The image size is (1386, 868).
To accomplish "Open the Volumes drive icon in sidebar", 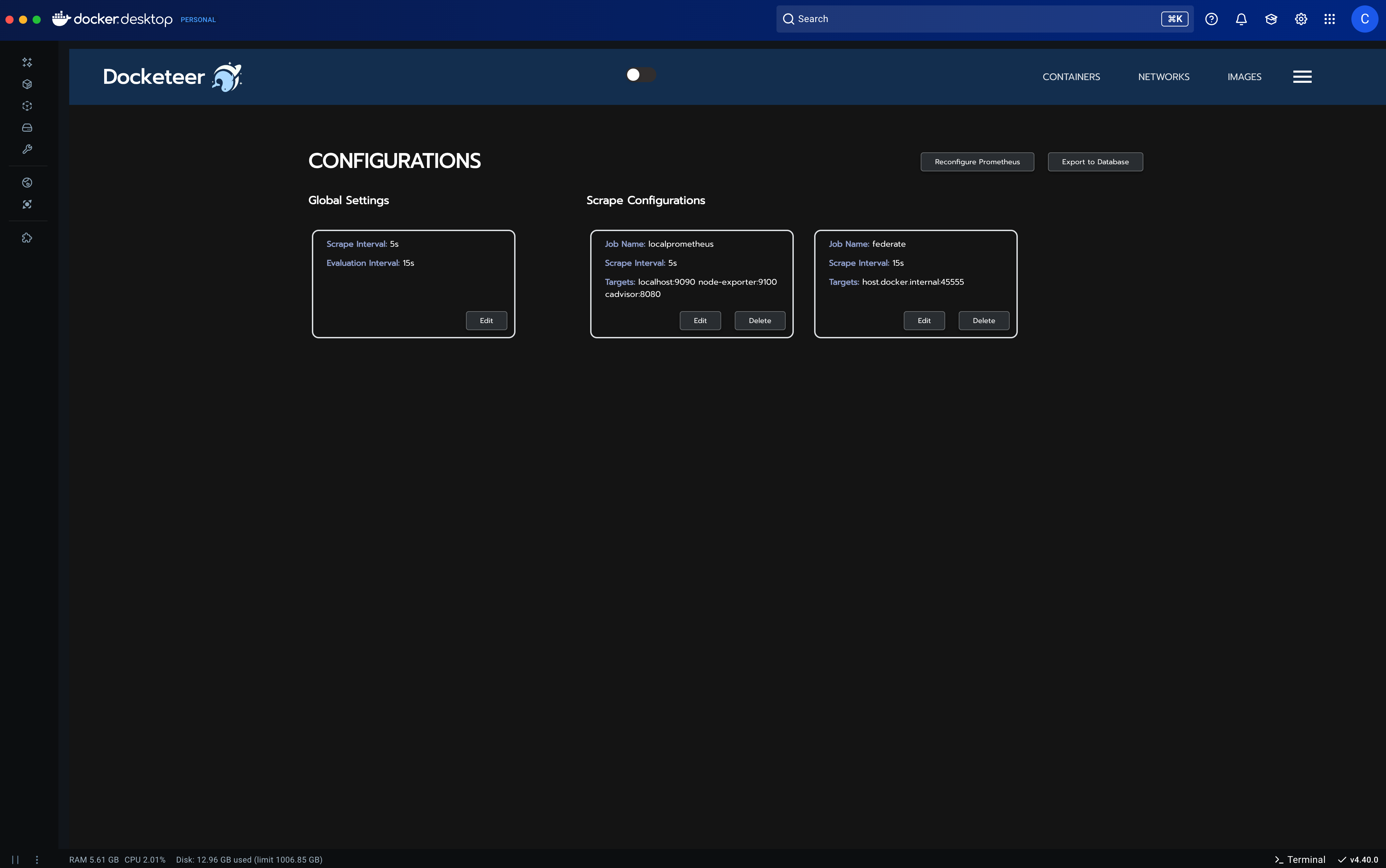I will [27, 128].
